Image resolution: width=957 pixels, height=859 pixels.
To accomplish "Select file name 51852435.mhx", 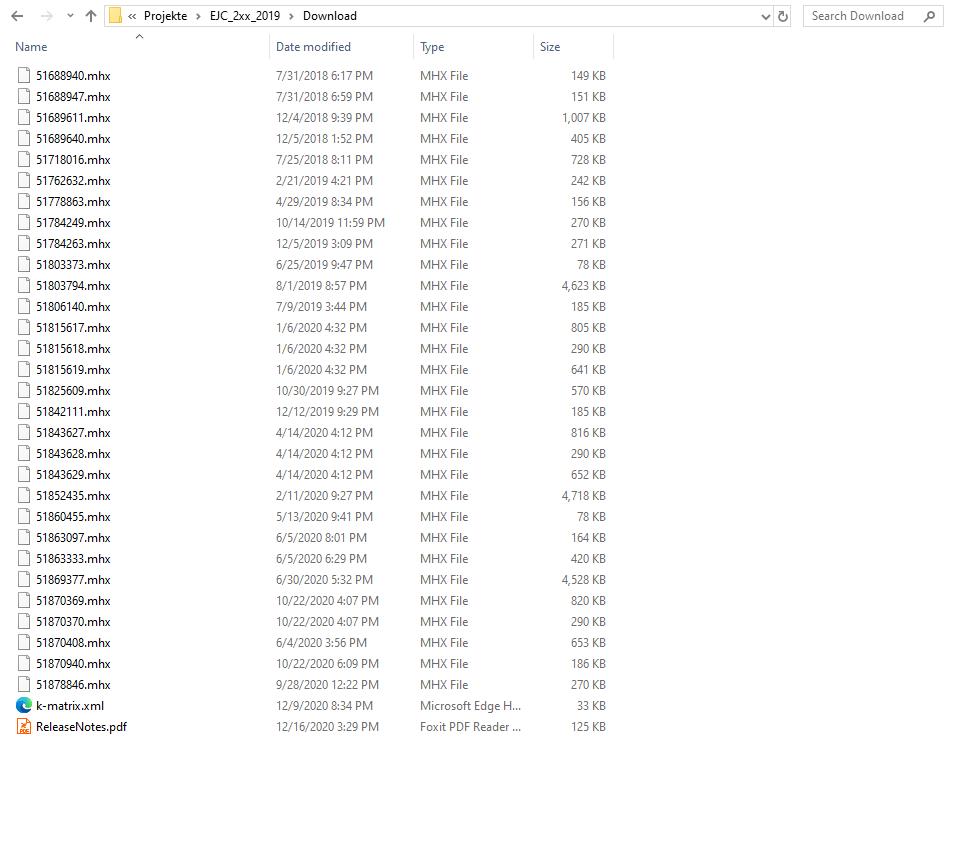I will click(73, 496).
